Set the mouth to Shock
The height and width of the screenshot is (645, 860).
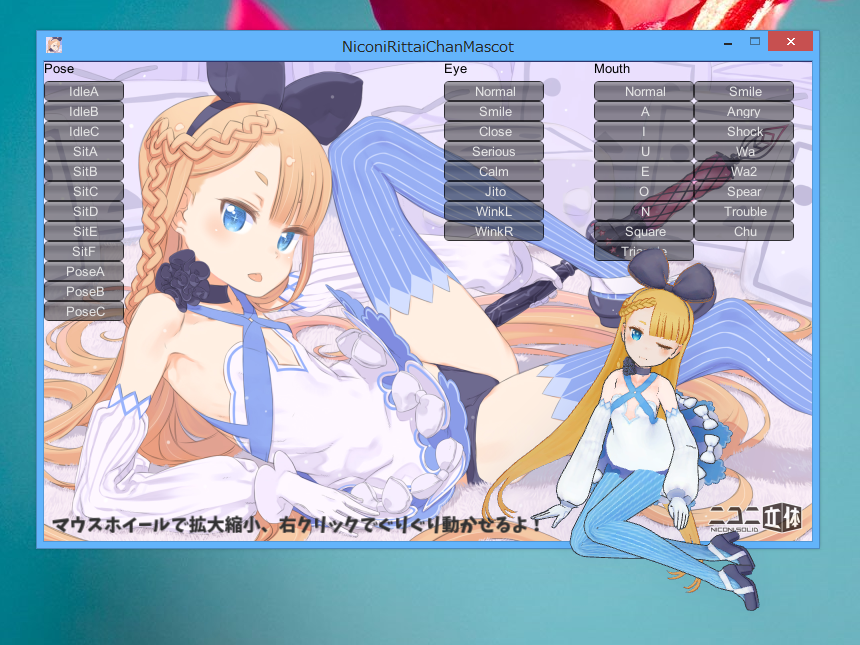(x=743, y=131)
